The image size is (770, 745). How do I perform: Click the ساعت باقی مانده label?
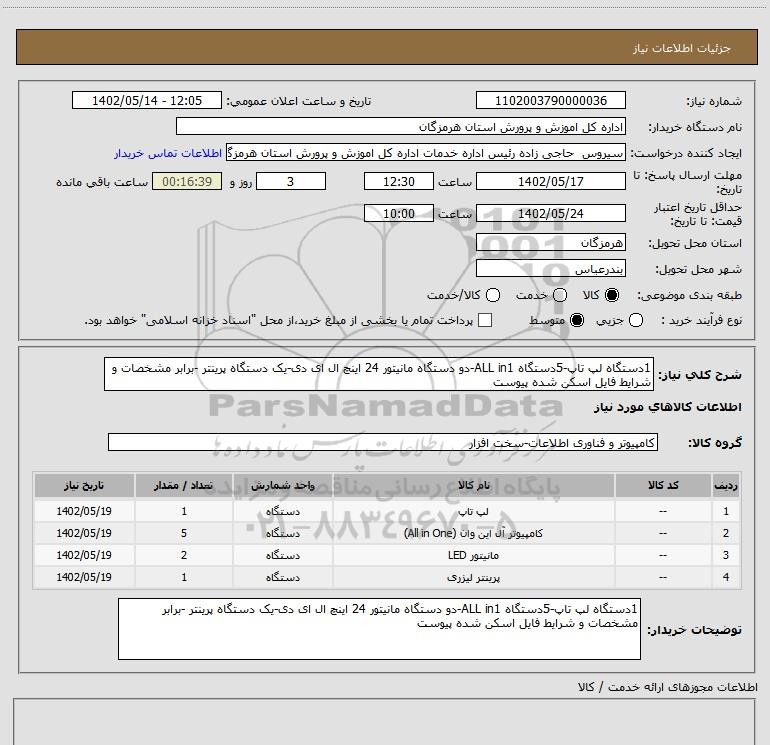click(102, 182)
